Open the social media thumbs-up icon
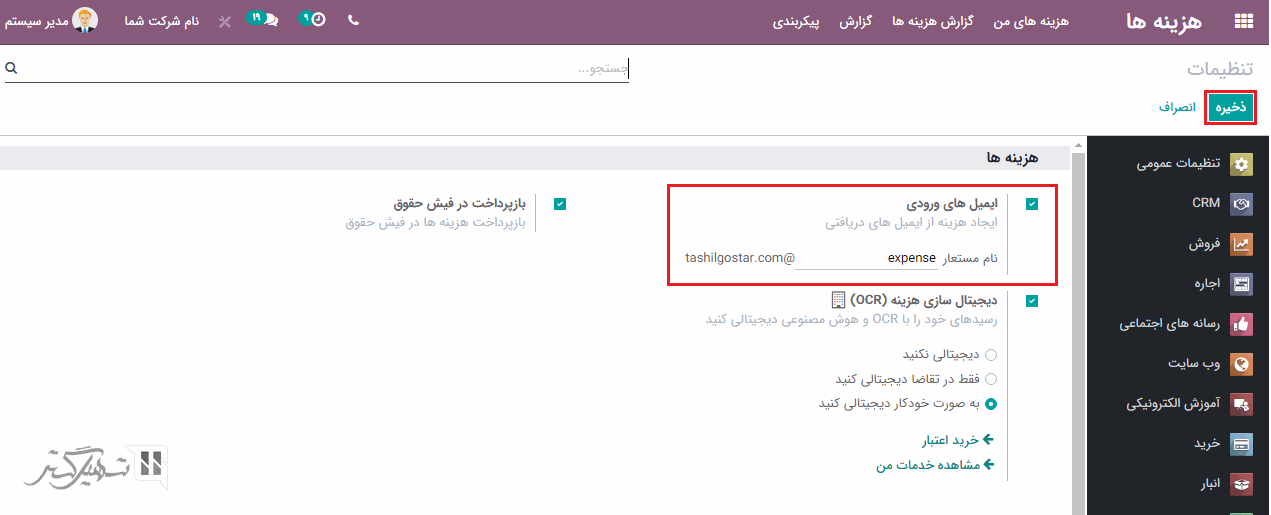The image size is (1271, 515). pyautogui.click(x=1241, y=324)
